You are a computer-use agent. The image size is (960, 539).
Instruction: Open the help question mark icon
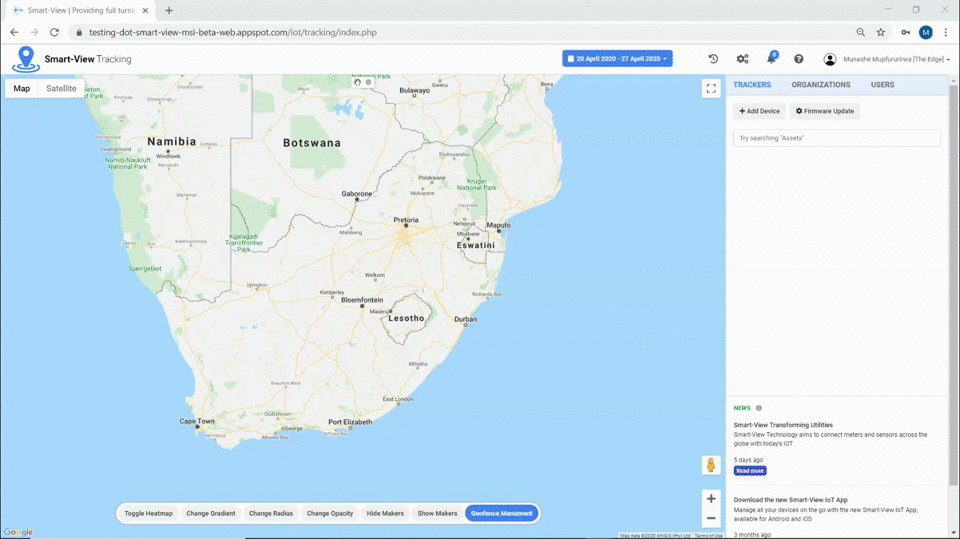coord(798,59)
